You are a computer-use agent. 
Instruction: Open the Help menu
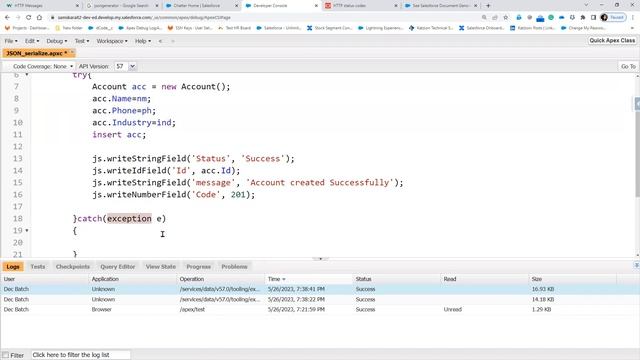point(143,41)
